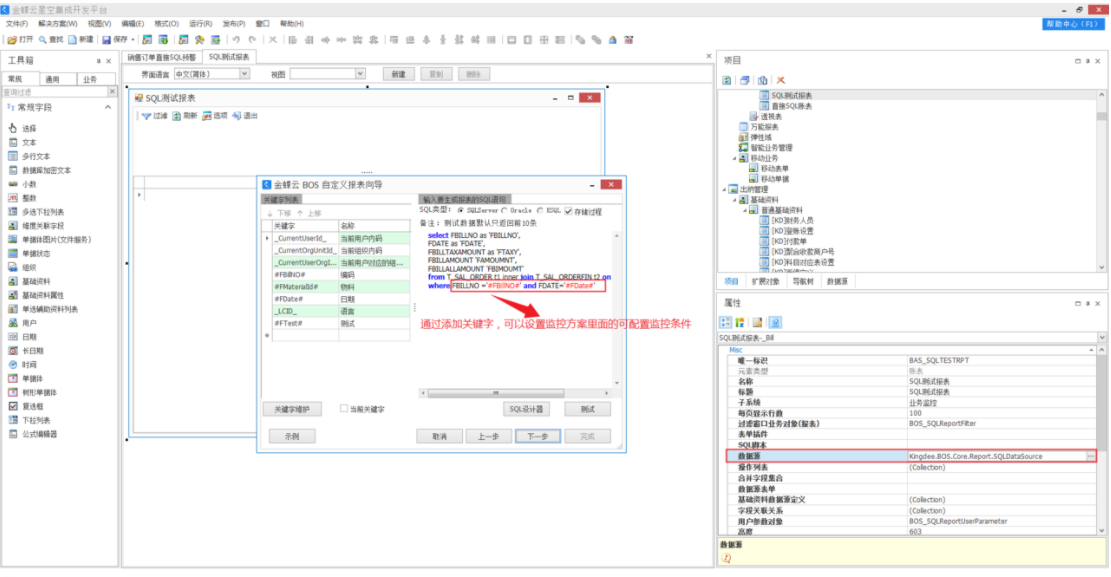
Task: Click the toolbox search filter input
Action: click(x=55, y=92)
